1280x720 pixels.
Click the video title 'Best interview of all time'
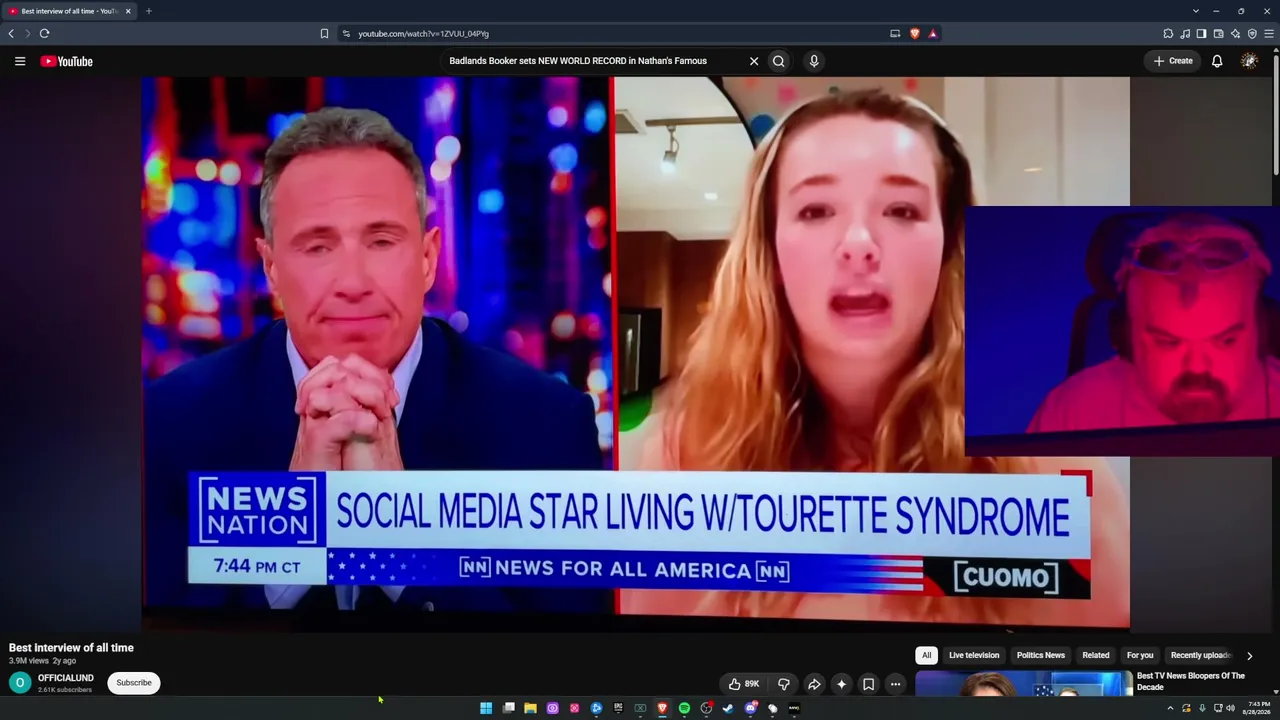[x=71, y=648]
